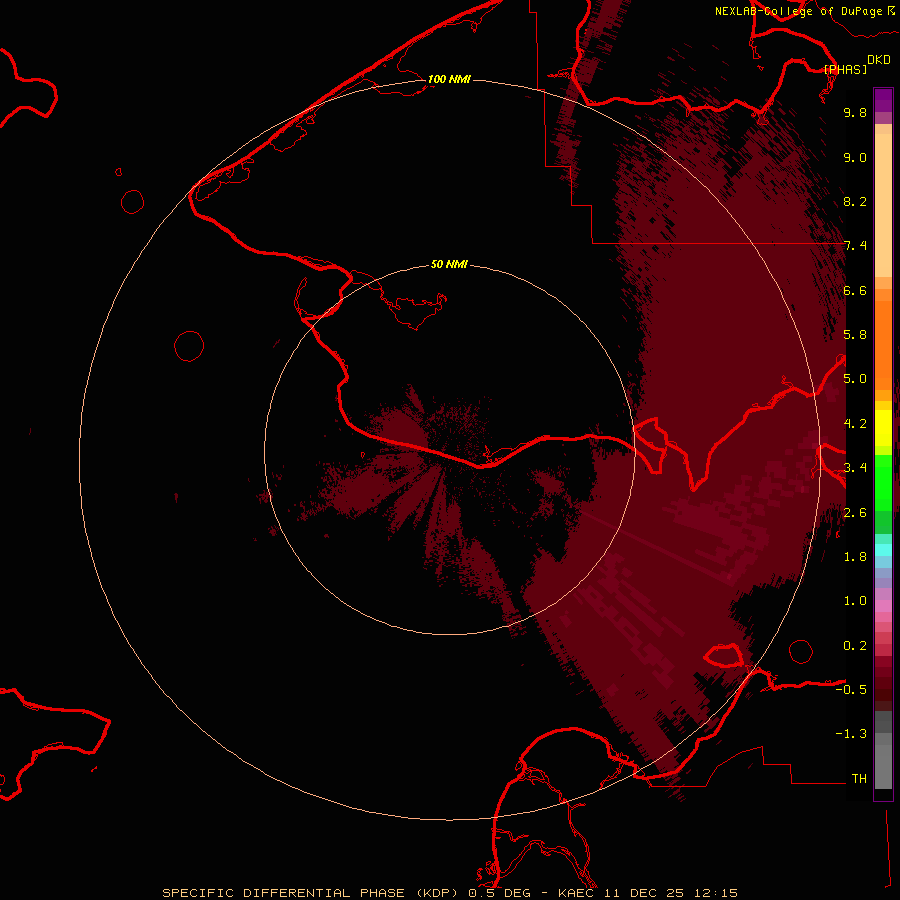Click the 2.6 value on the color scale
The width and height of the screenshot is (900, 900).
[855, 513]
